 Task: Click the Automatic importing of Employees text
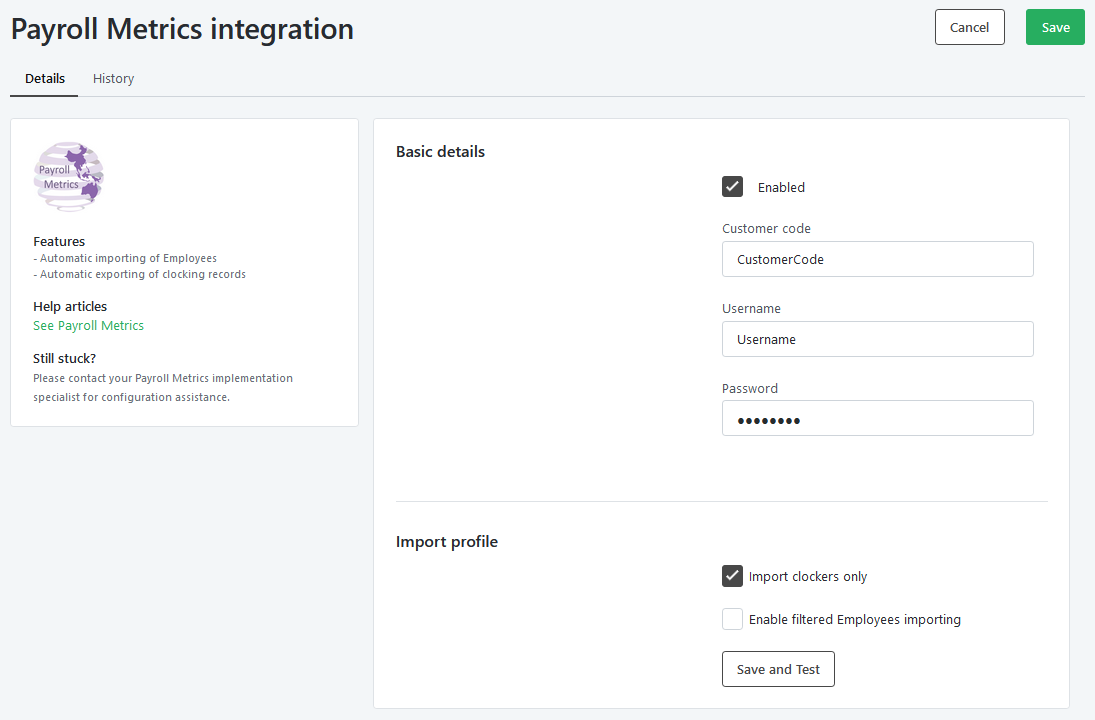(x=125, y=258)
